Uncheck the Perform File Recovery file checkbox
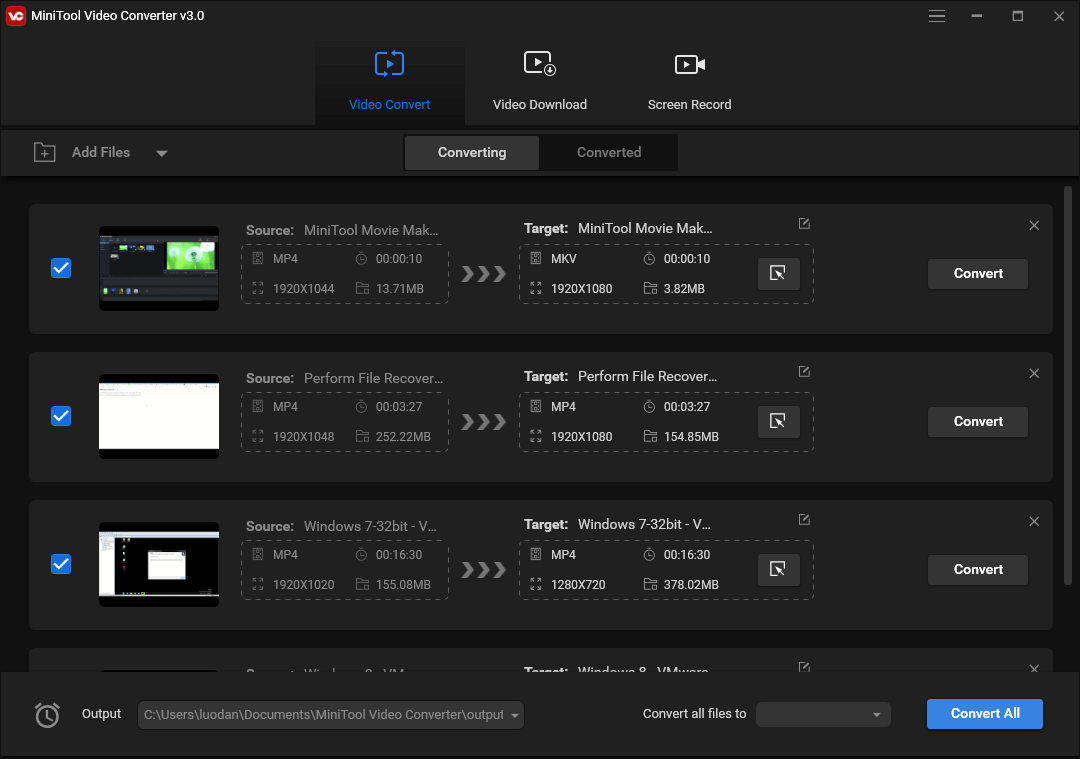 point(61,416)
